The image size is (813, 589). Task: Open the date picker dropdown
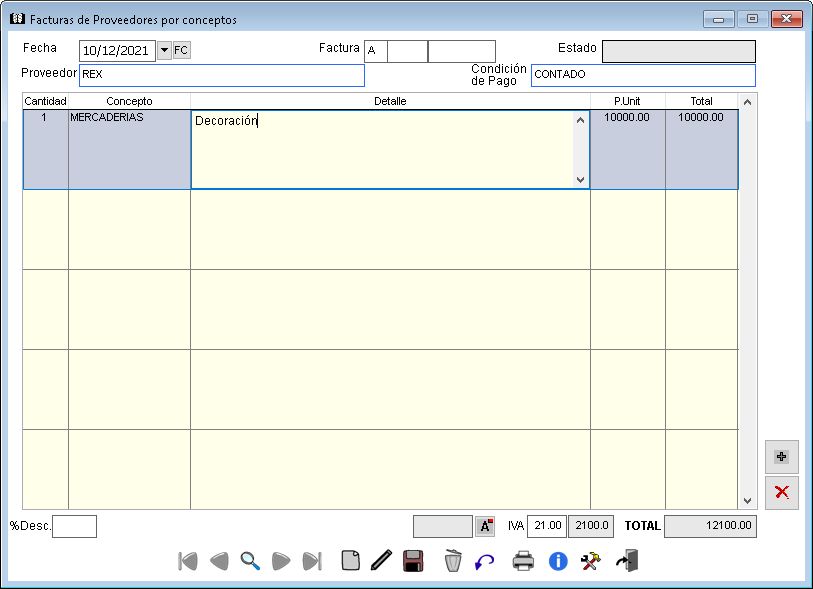point(163,50)
